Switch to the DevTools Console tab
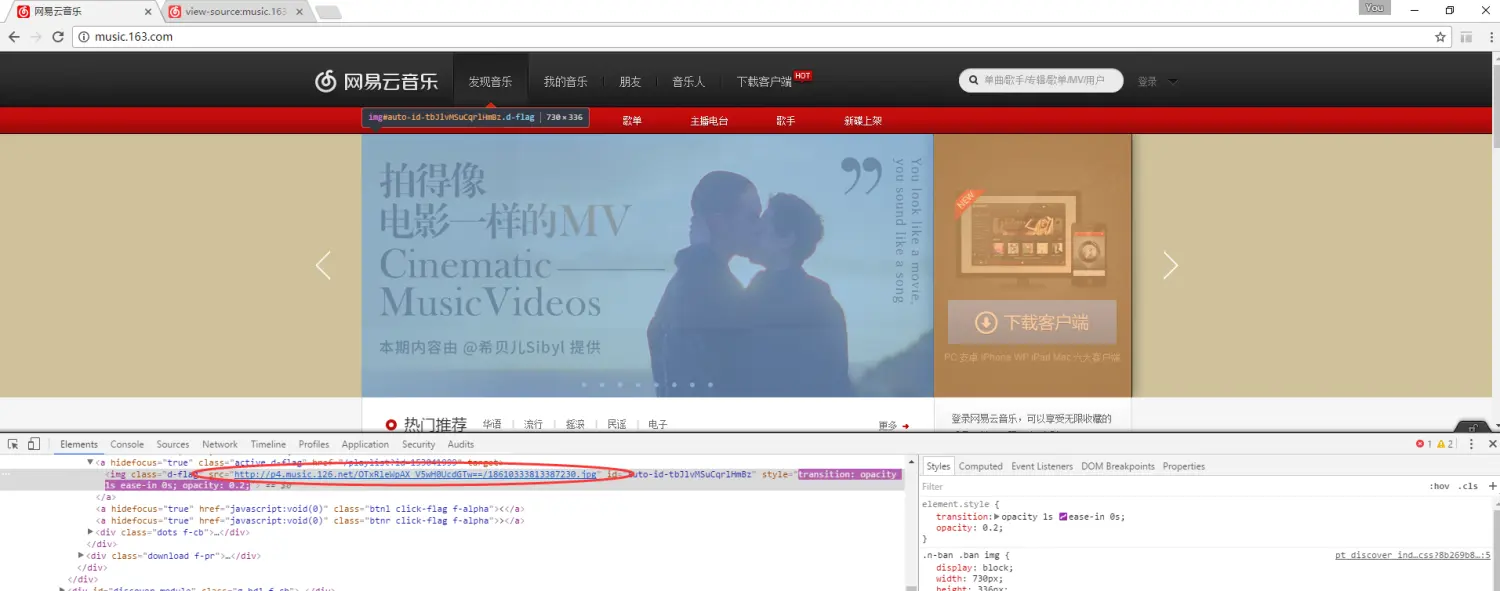This screenshot has width=1500, height=591. pos(127,444)
